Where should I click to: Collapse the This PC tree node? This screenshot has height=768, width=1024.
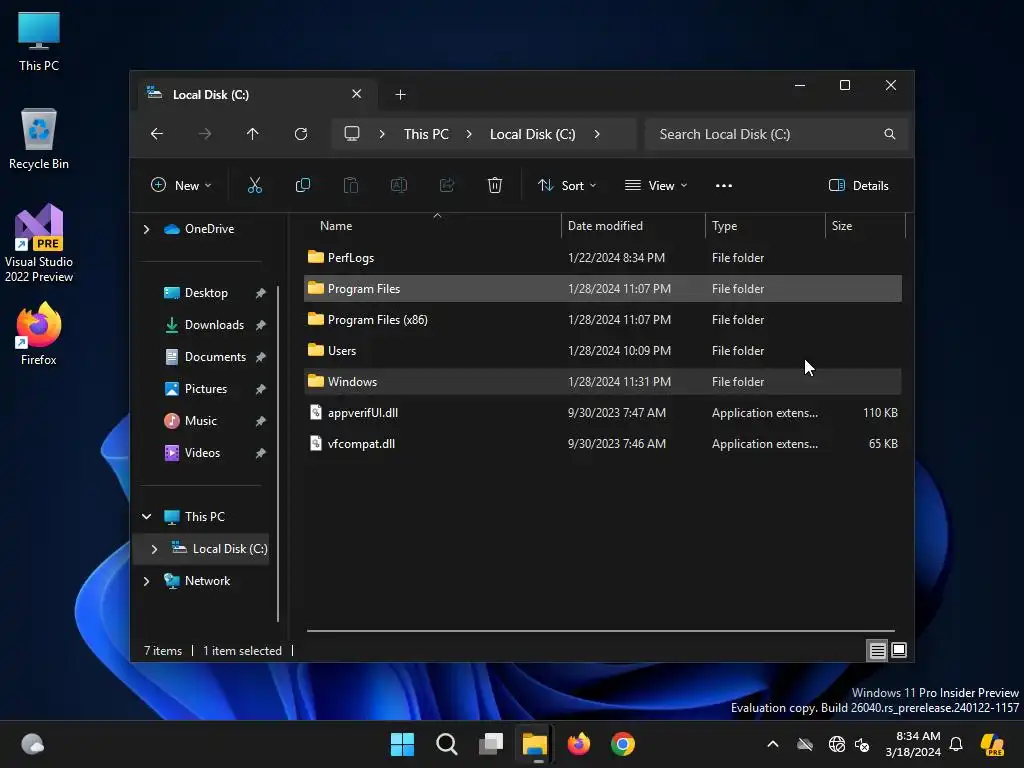tap(146, 517)
